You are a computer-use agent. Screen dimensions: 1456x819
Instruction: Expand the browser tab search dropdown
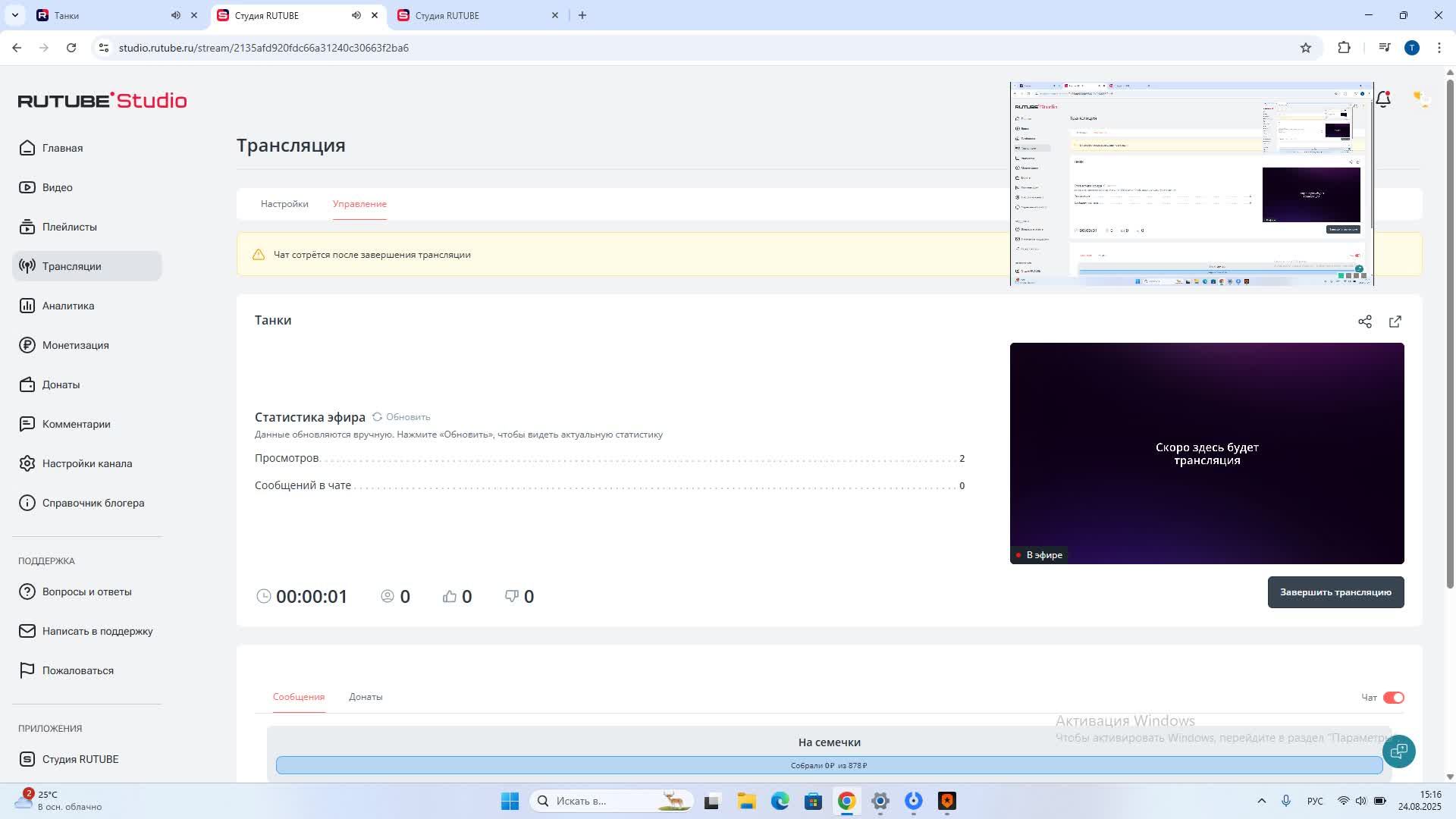(x=14, y=15)
